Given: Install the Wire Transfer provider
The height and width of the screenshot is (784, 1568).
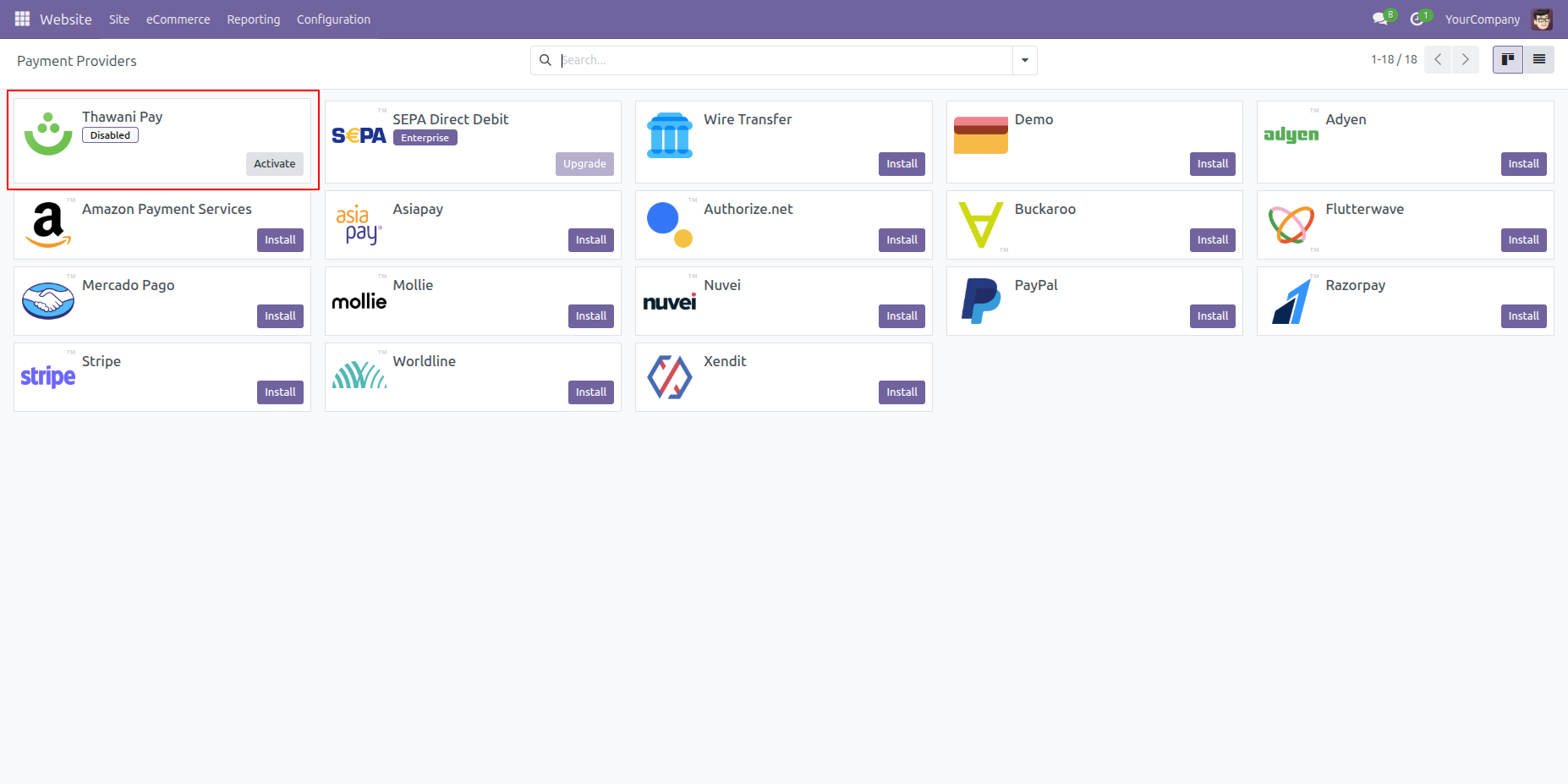Looking at the screenshot, I should click(x=902, y=164).
